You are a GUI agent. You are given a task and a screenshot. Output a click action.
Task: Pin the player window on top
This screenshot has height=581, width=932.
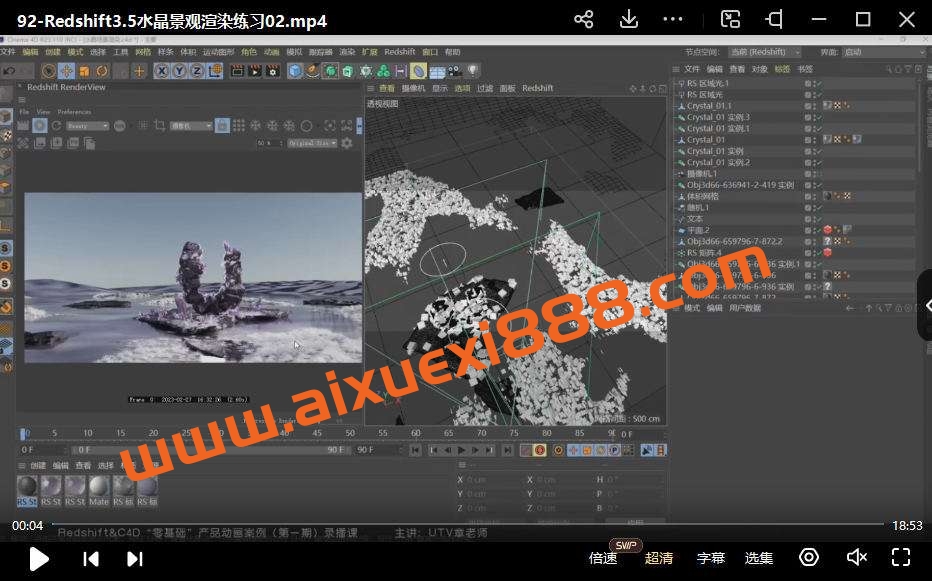[x=774, y=19]
